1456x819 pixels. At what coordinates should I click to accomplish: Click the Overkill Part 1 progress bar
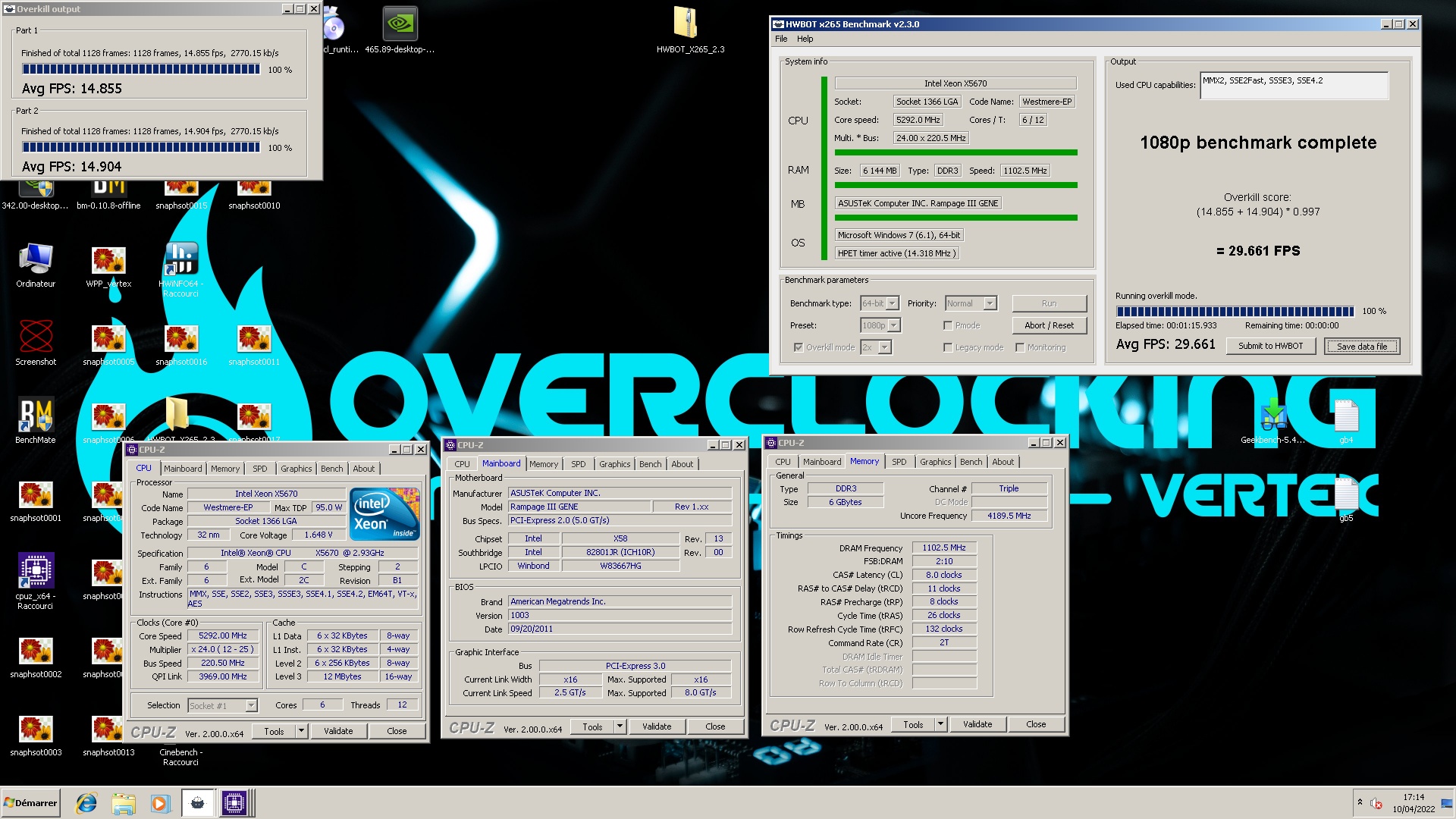point(141,69)
